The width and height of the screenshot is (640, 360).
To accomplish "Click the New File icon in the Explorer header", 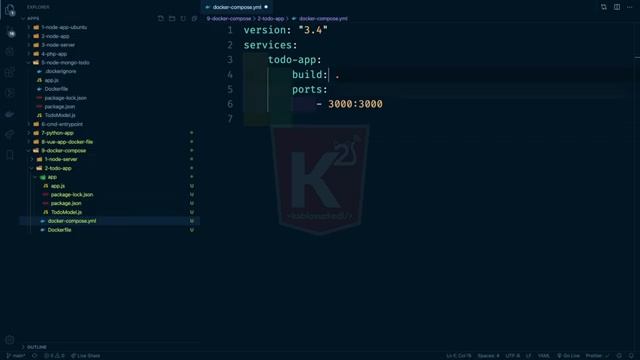I will 160,18.
